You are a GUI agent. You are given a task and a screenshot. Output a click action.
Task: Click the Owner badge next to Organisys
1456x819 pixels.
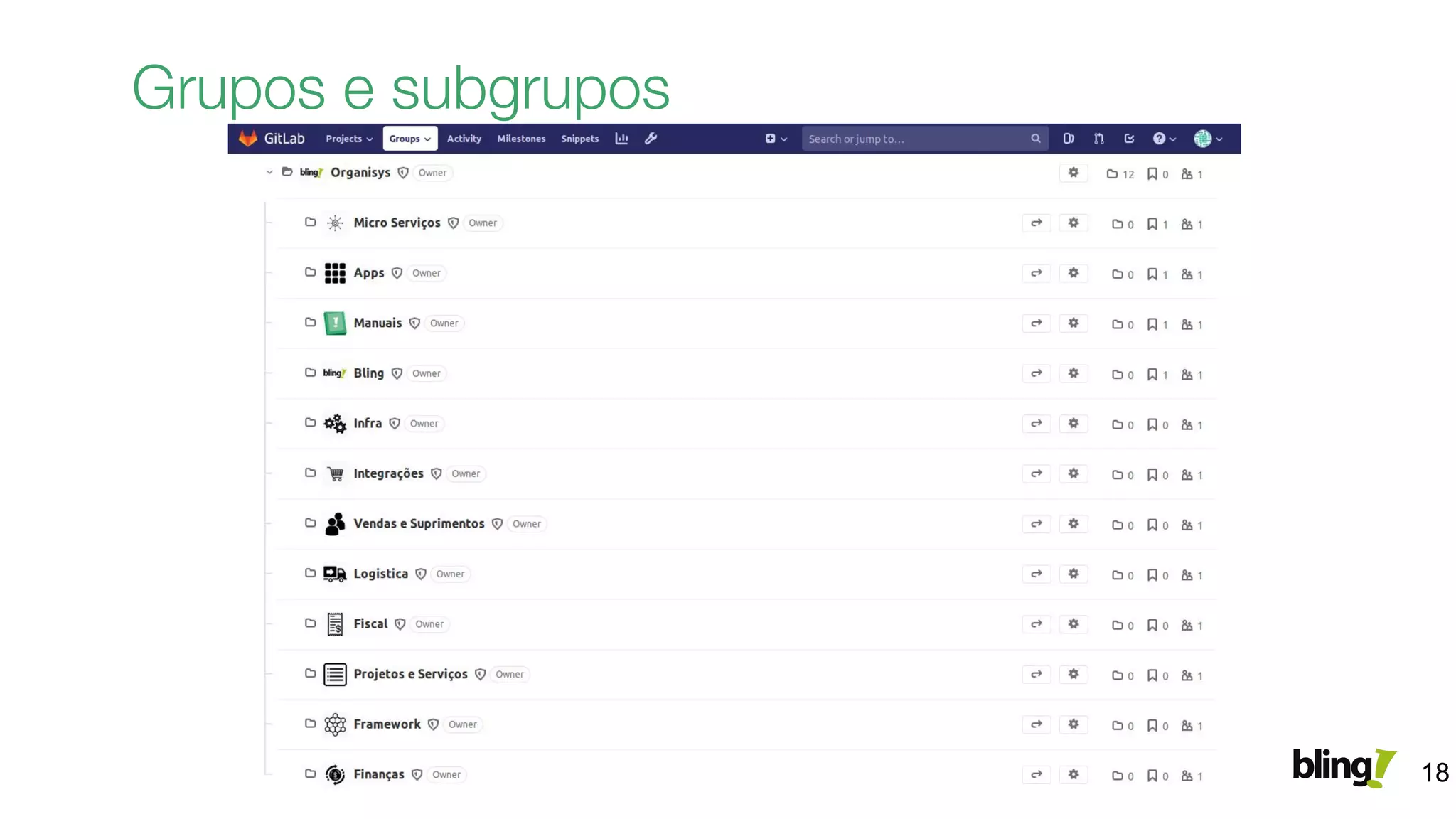tap(432, 173)
